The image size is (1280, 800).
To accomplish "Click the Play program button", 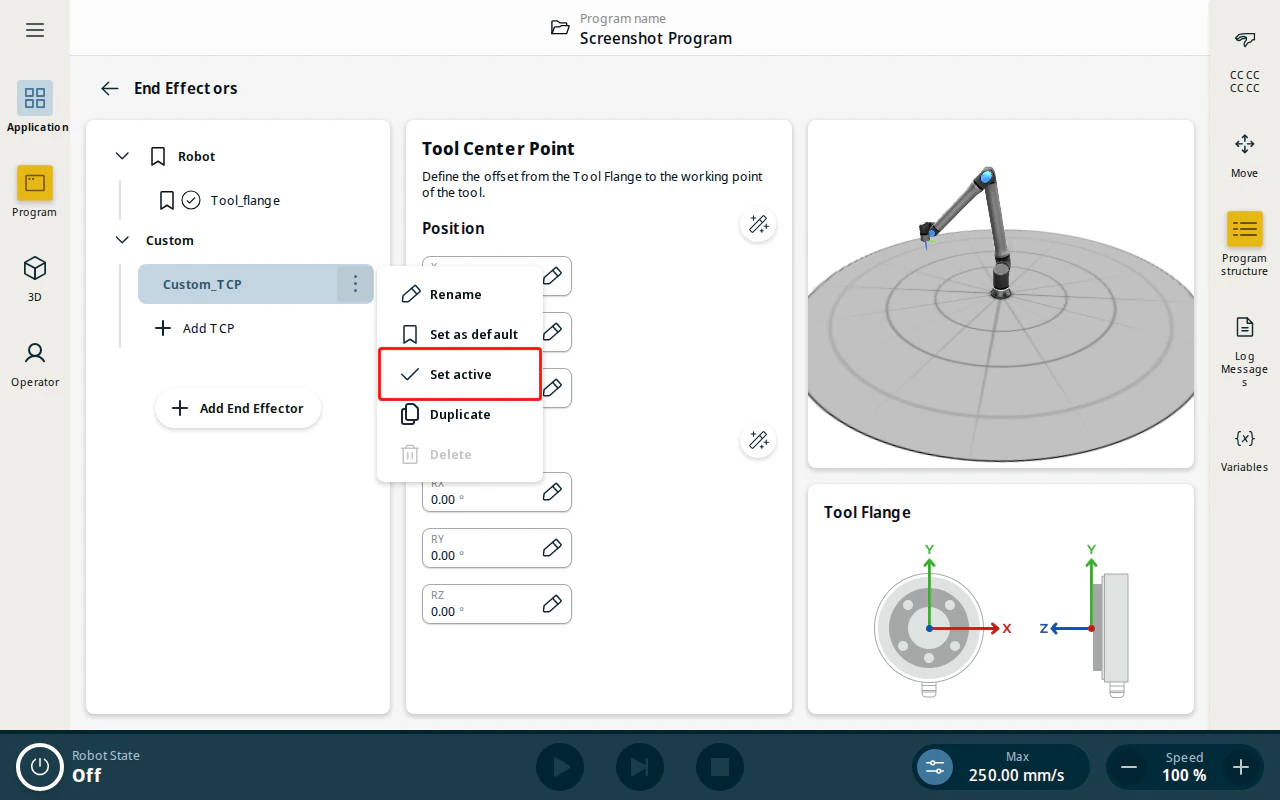I will [560, 767].
